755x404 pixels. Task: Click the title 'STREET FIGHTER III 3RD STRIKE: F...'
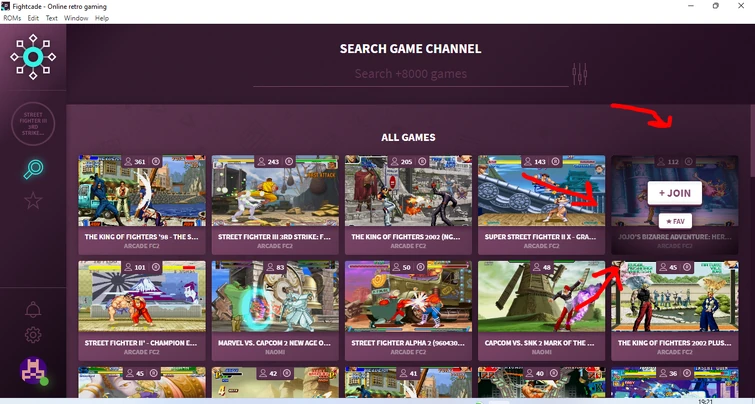[274, 237]
